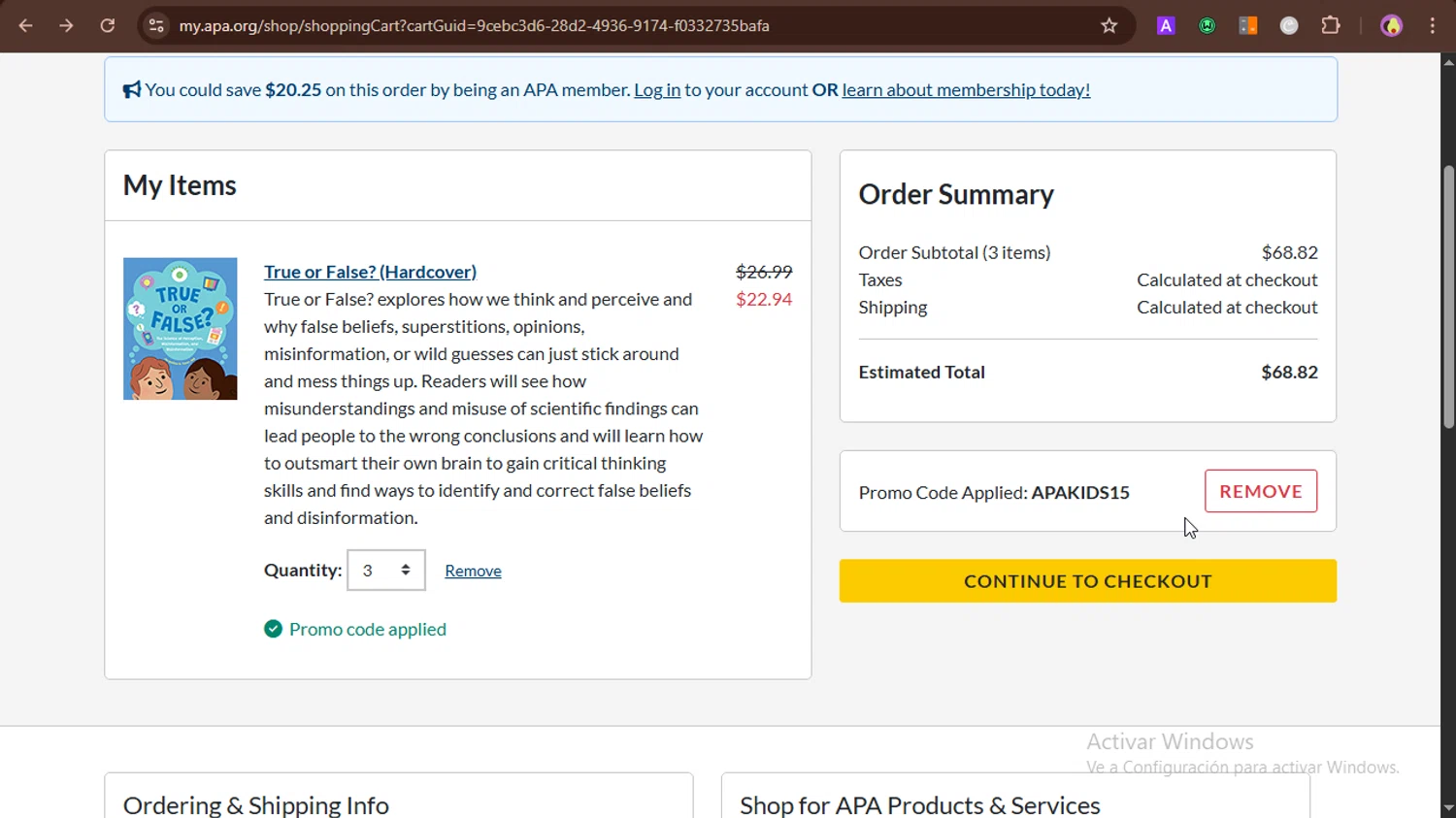Click the megaphone icon in savings banner
Screen dimensions: 1456x818
pyautogui.click(x=132, y=90)
